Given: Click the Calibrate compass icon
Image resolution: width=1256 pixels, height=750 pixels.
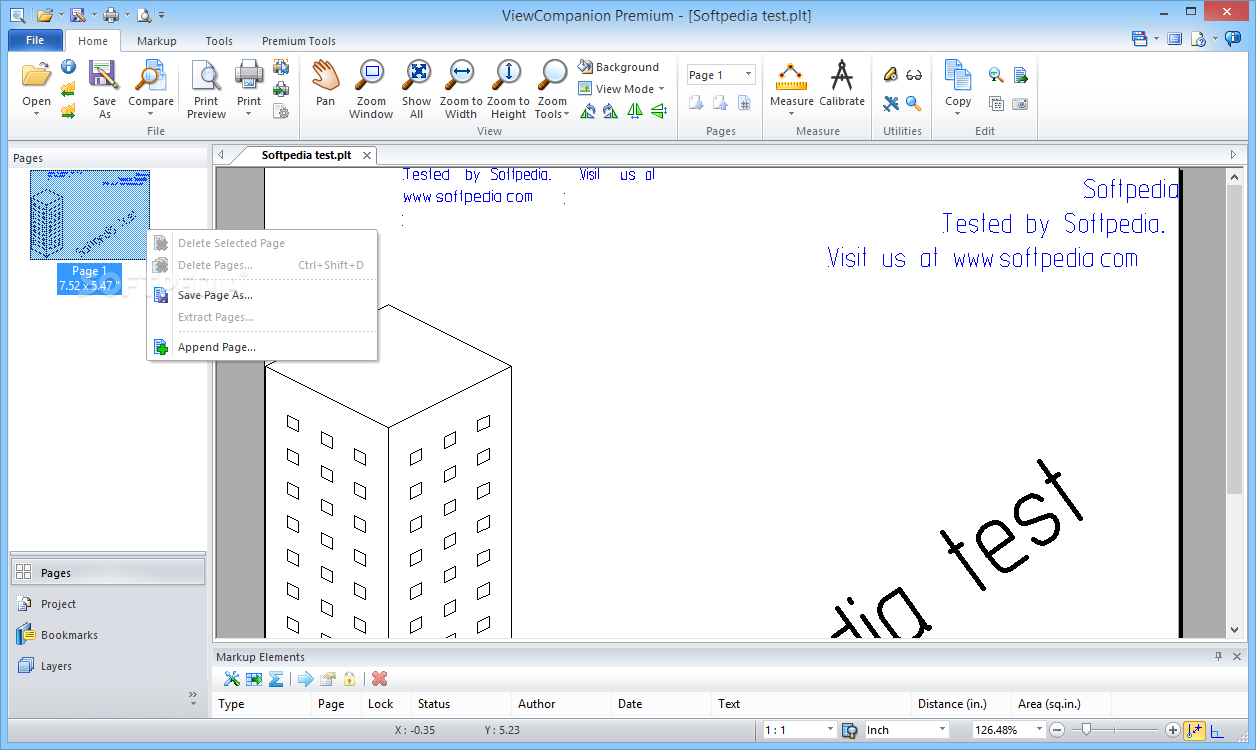Looking at the screenshot, I should tap(842, 84).
